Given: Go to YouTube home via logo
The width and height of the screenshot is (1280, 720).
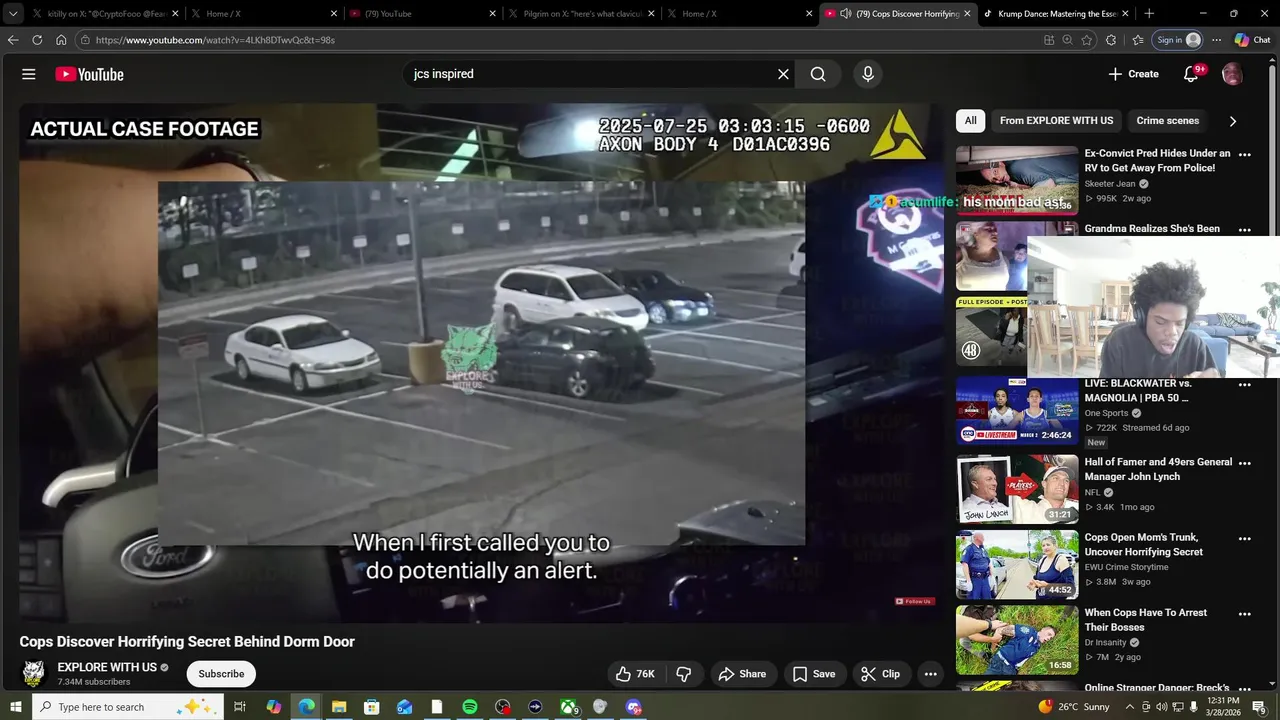Looking at the screenshot, I should 90,74.
